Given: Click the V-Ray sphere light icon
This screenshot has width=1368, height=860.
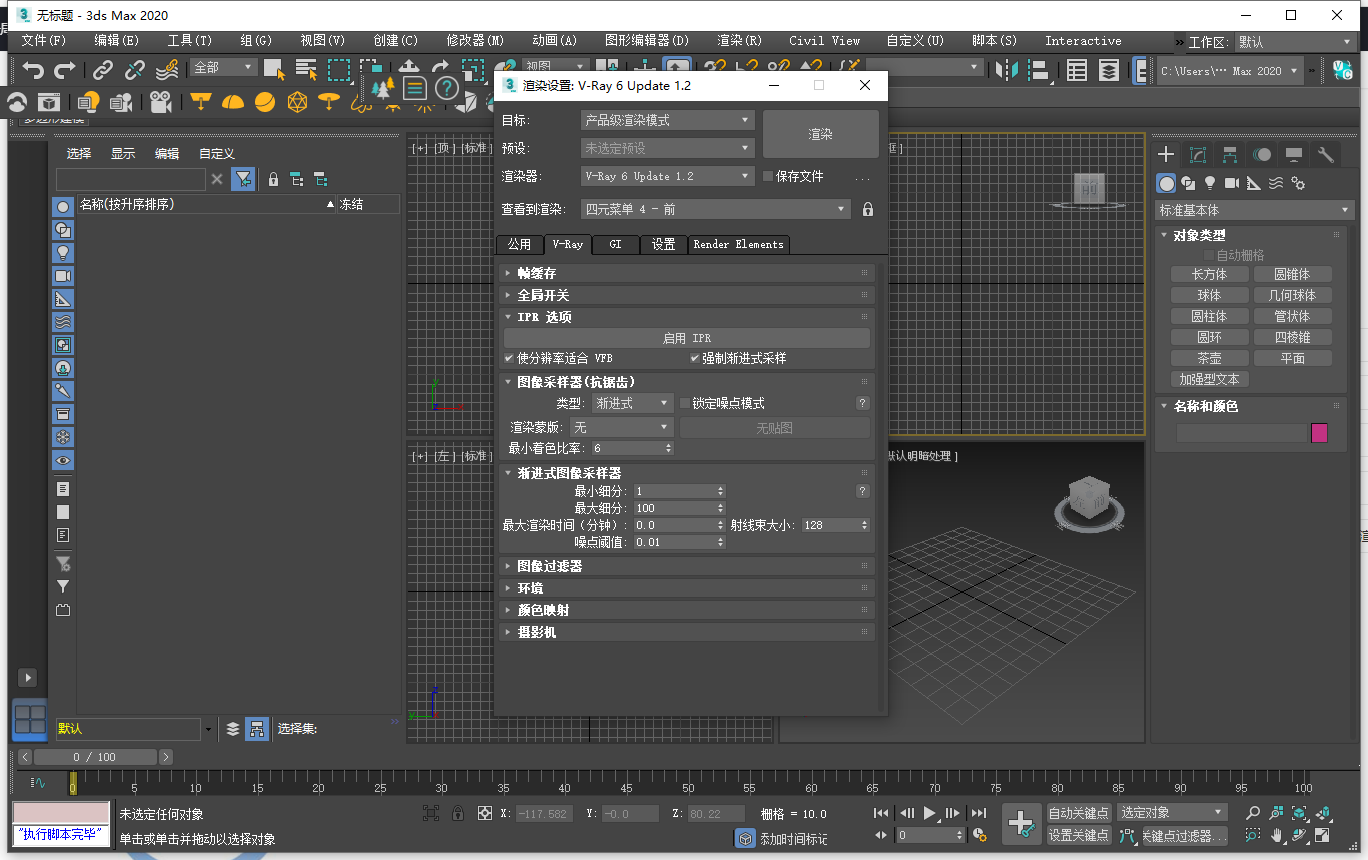Looking at the screenshot, I should pos(264,102).
